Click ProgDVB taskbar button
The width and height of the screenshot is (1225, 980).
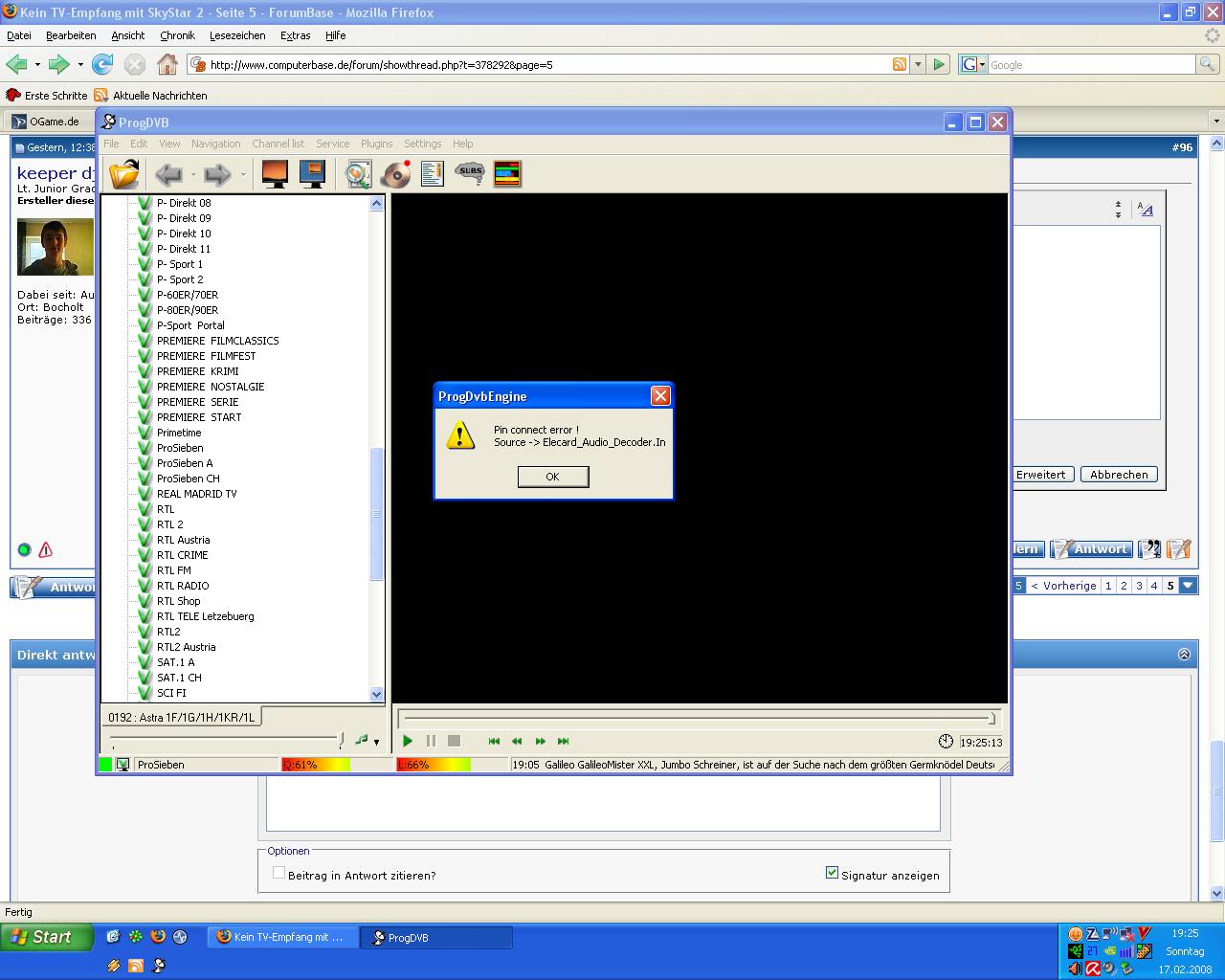coord(436,938)
